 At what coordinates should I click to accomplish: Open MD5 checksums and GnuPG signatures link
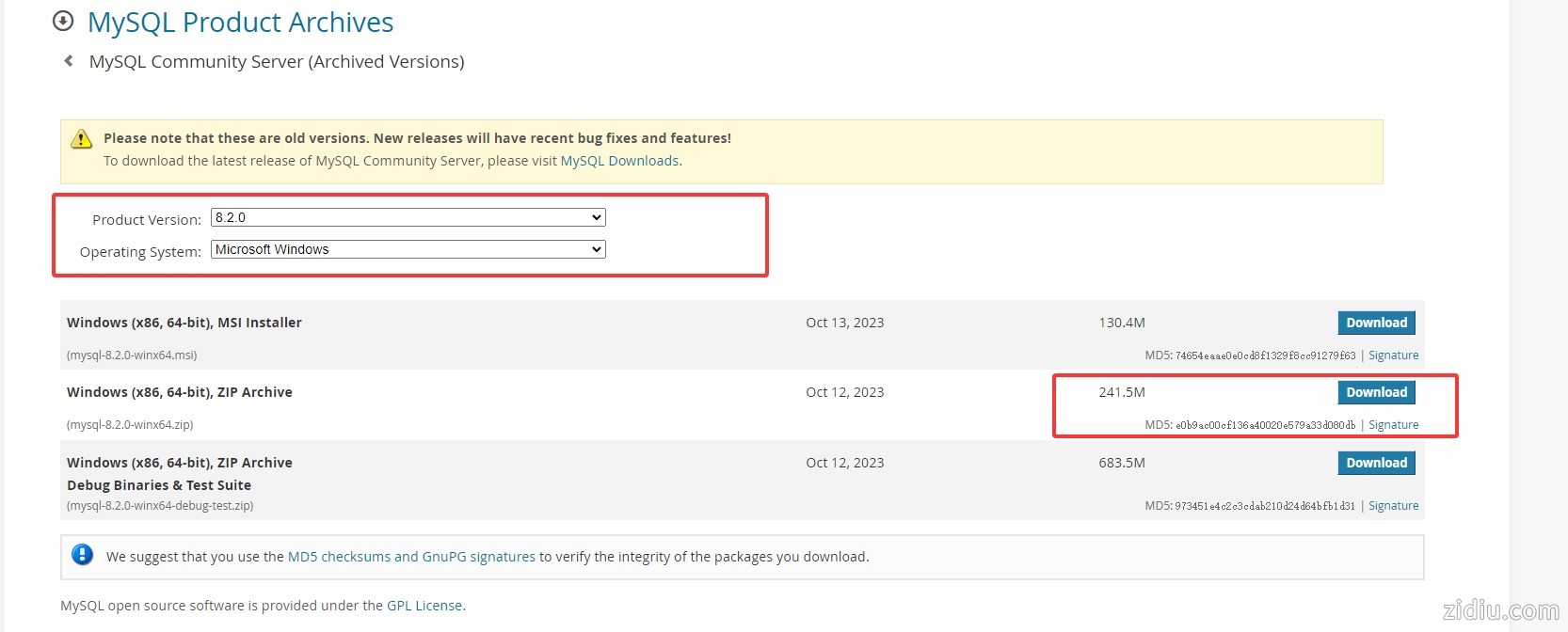[411, 557]
